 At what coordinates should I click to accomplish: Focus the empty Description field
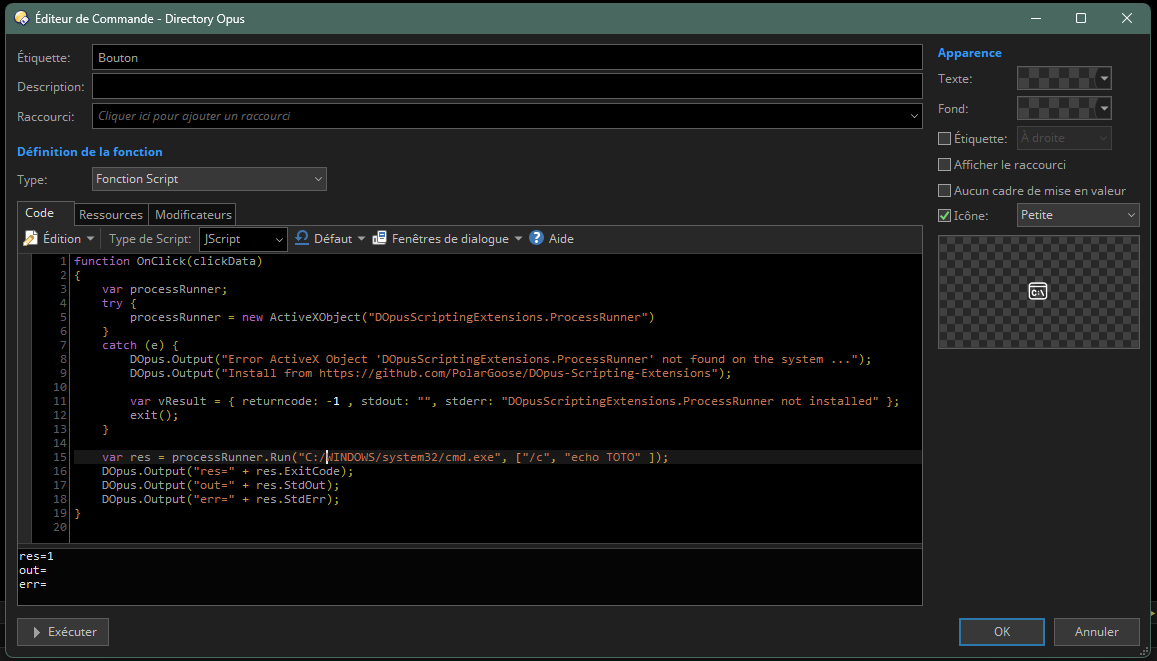[507, 86]
